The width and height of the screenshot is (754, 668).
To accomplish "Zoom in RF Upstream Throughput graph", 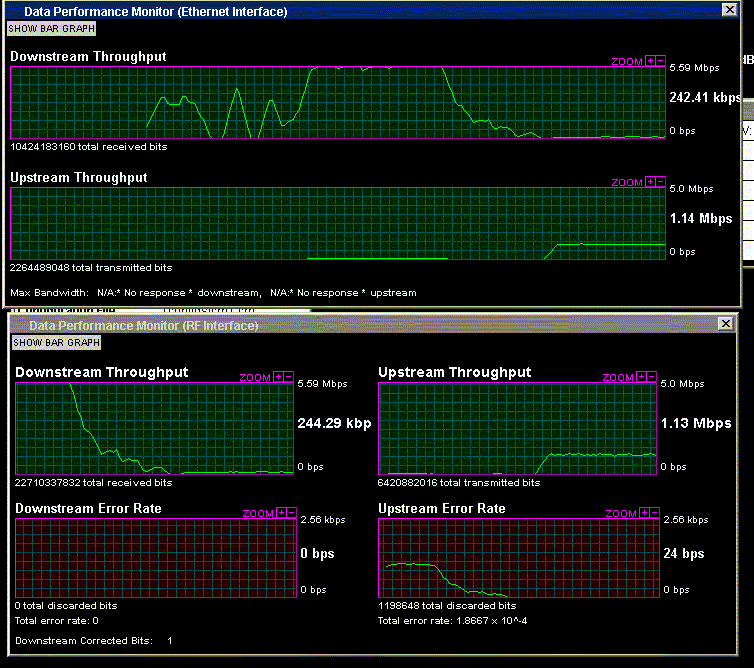I will click(x=641, y=377).
